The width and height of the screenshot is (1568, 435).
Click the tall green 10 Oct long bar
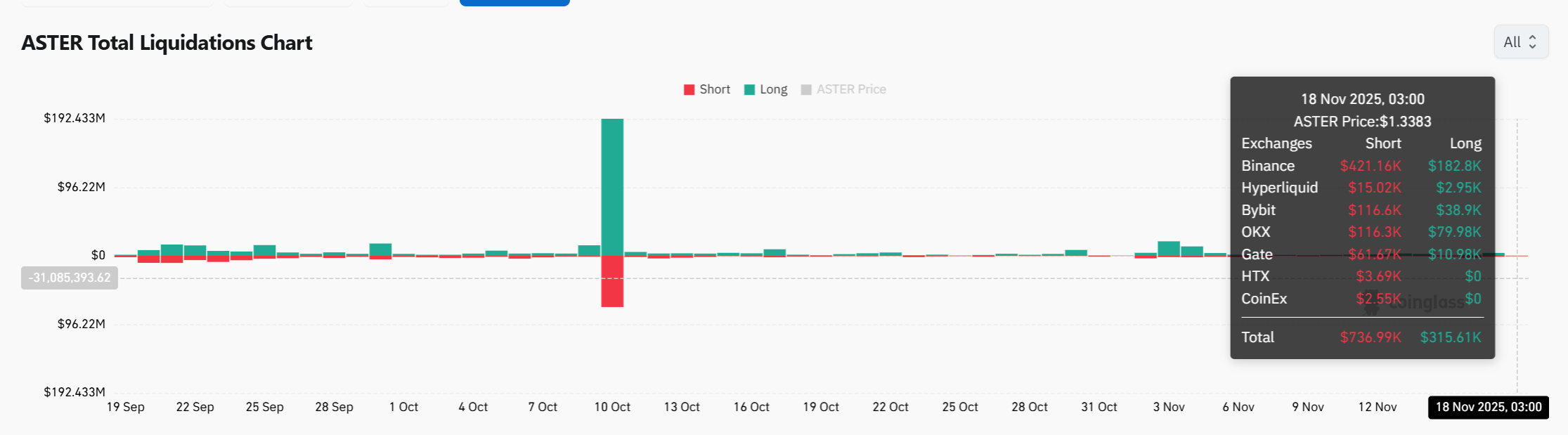612,186
